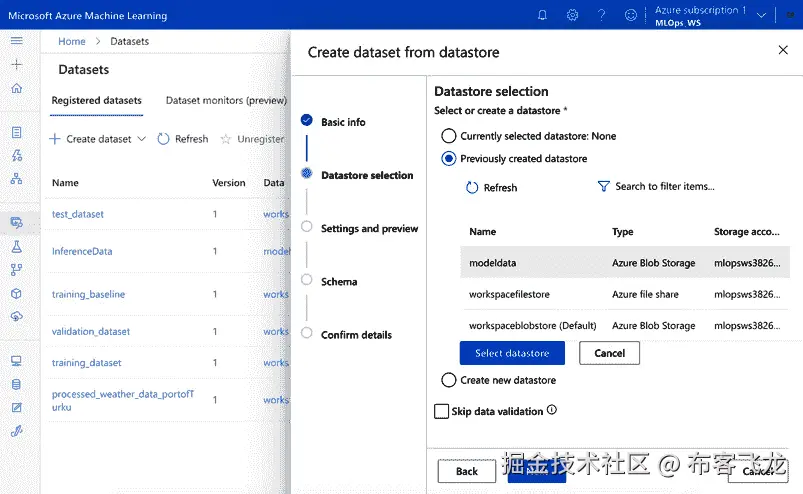This screenshot has height=494, width=803.
Task: Open processed_weather_data_portofTurku dataset link
Action: (123, 400)
